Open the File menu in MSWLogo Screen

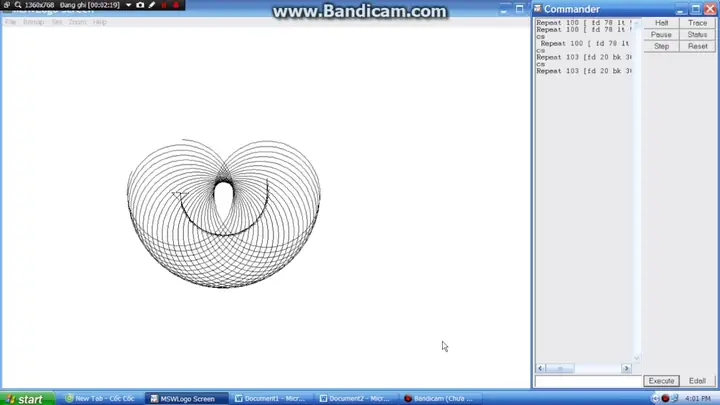point(10,22)
